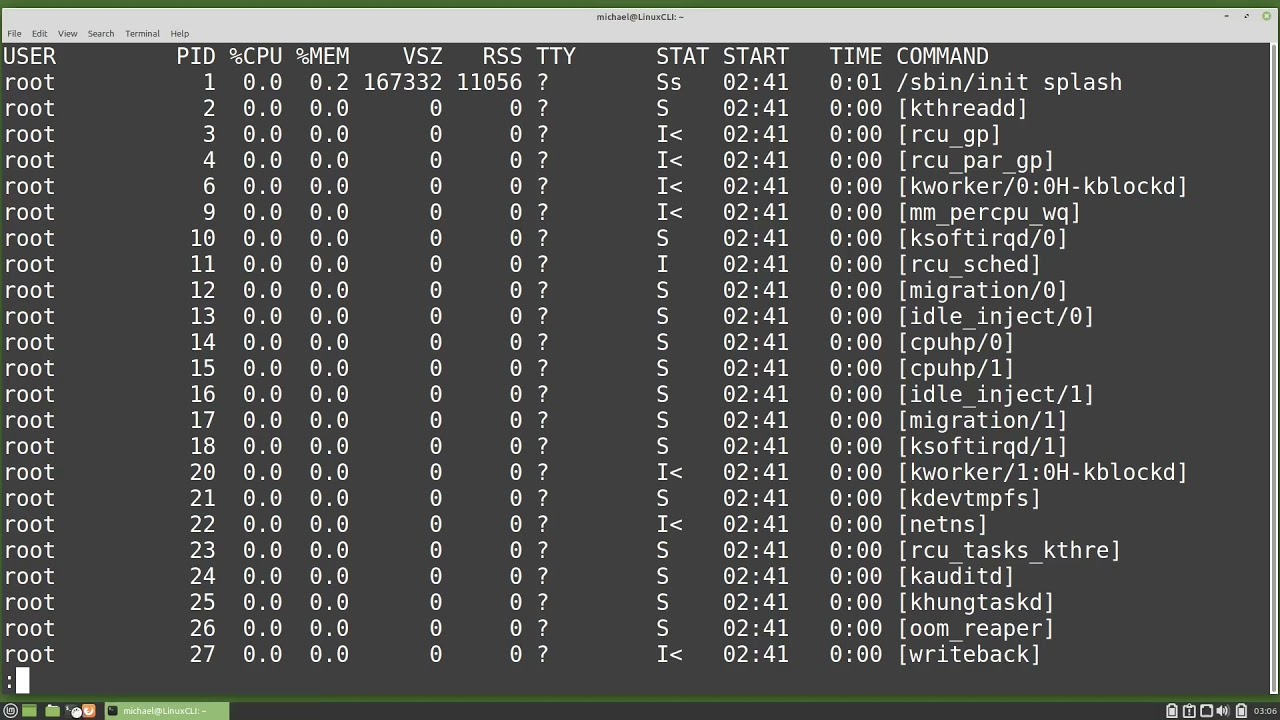Open the Edit menu
1280x720 pixels.
[x=40, y=34]
